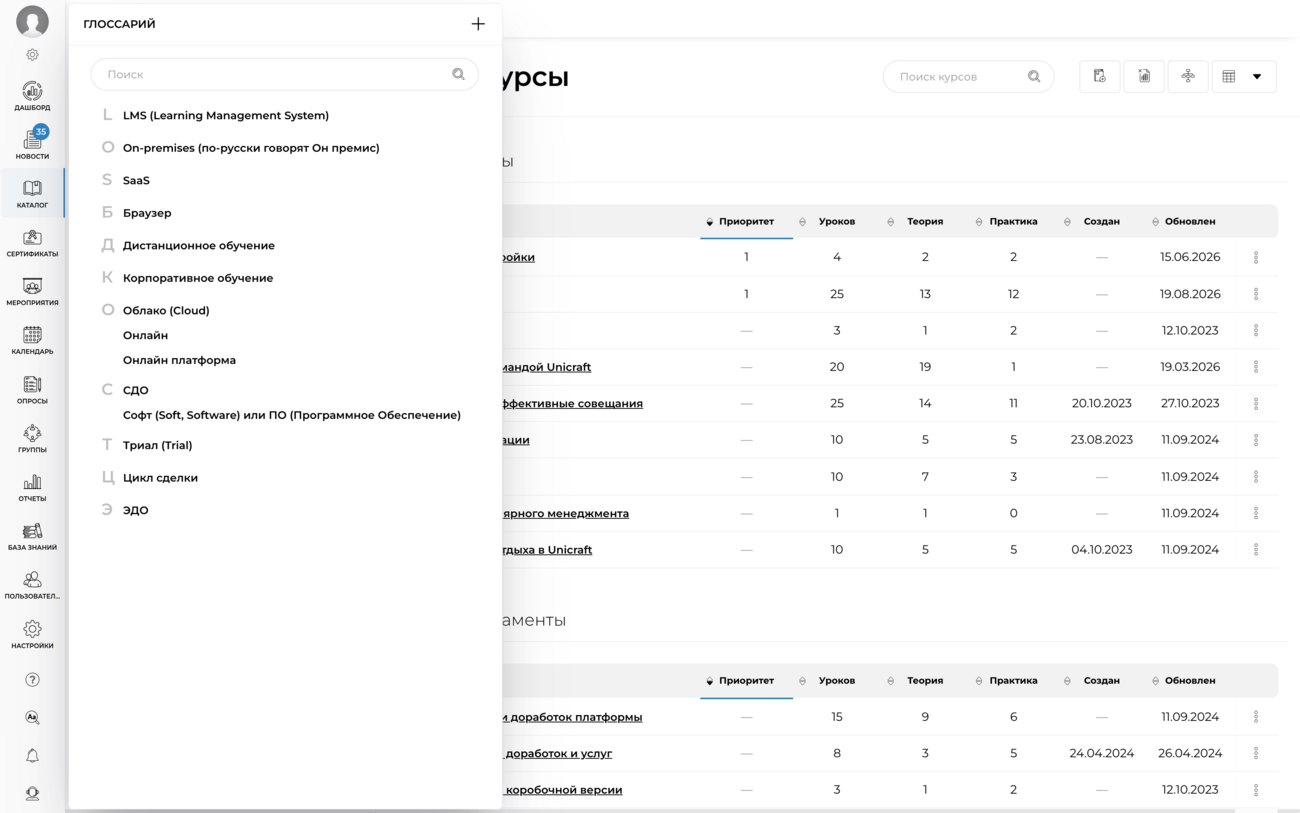This screenshot has width=1300, height=813.
Task: Open row menu for 15.06.2026 course
Action: (1256, 257)
